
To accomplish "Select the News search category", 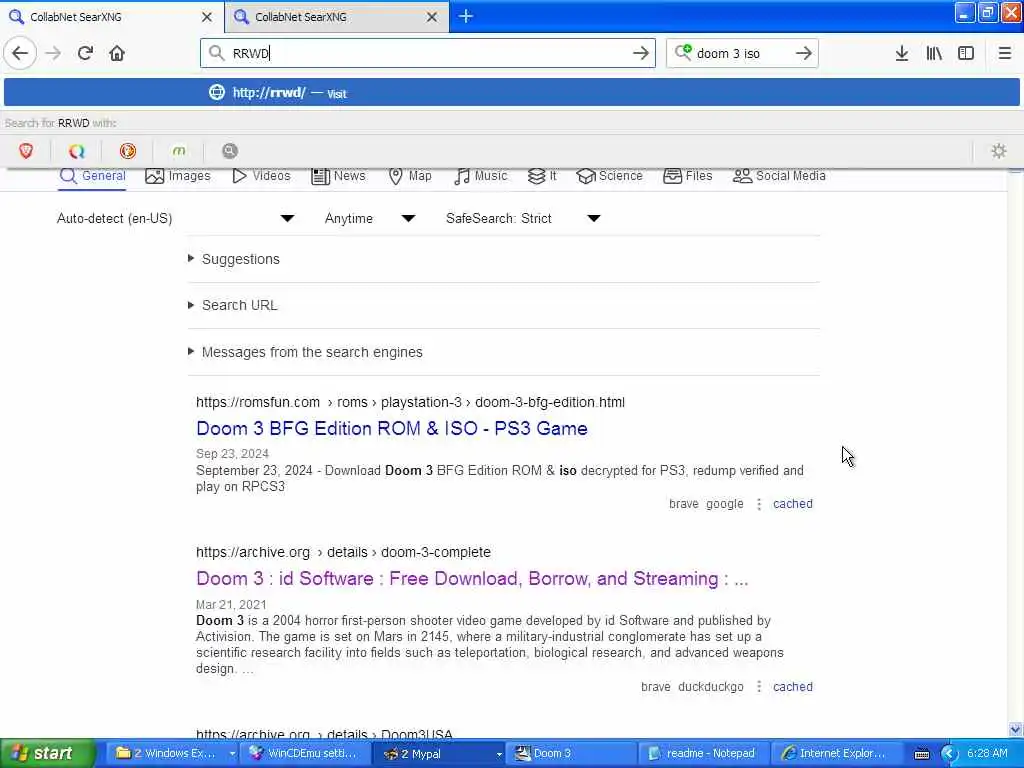I will [338, 176].
